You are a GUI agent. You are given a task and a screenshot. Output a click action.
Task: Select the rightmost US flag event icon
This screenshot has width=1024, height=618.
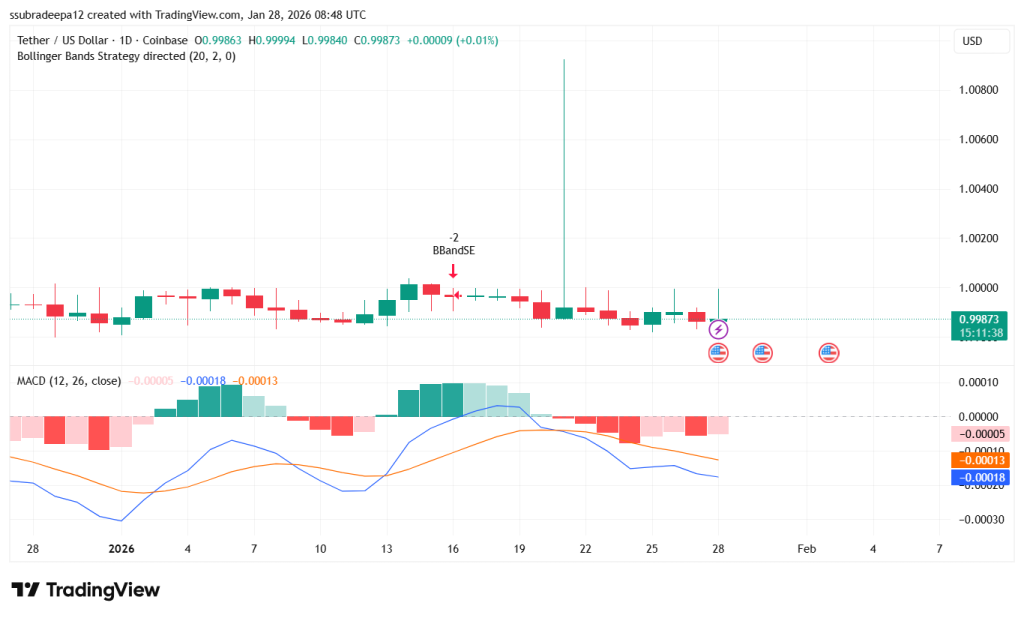pyautogui.click(x=828, y=352)
